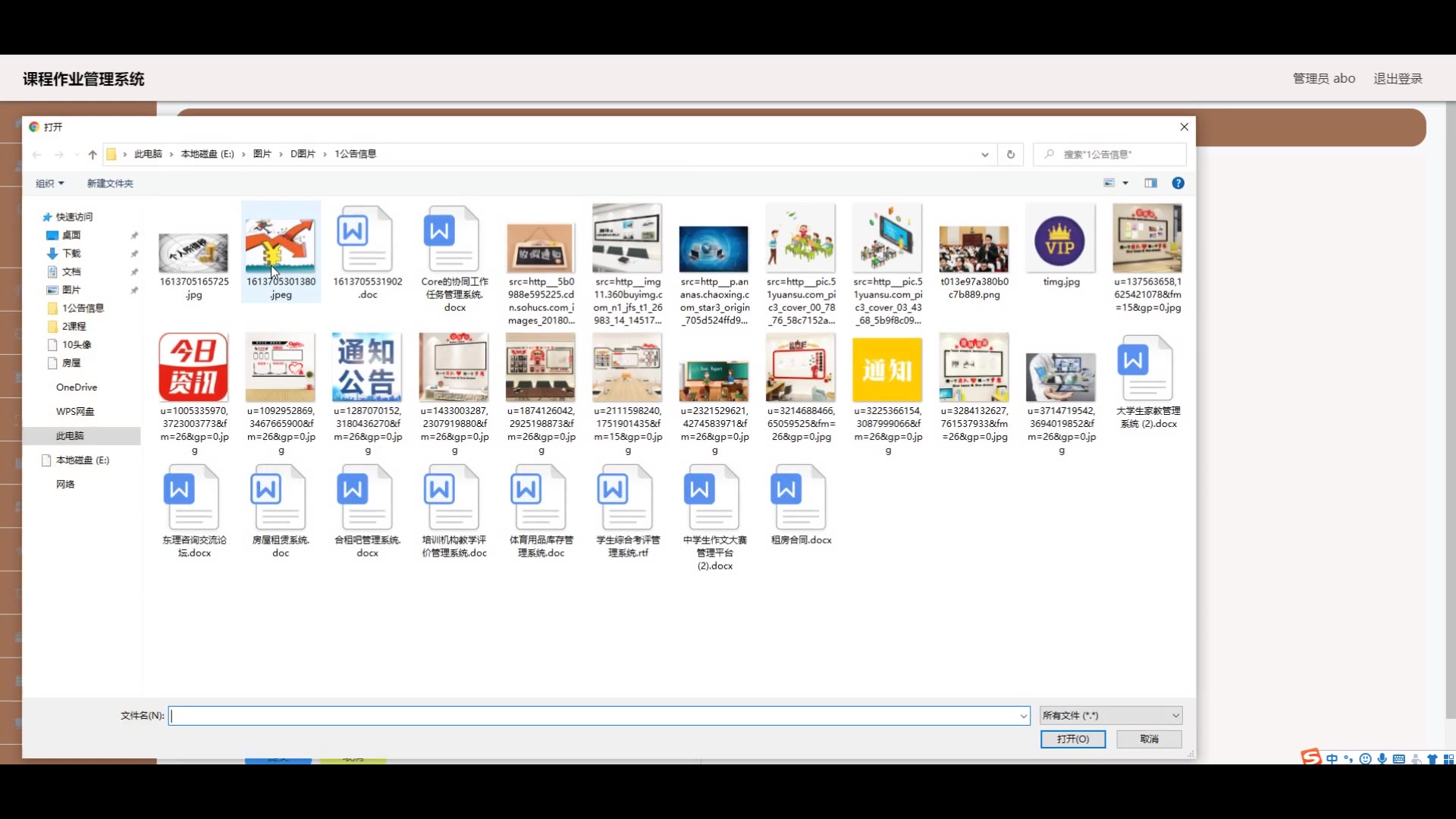
Task: Click the refresh icon beside address bar
Action: tap(1010, 155)
